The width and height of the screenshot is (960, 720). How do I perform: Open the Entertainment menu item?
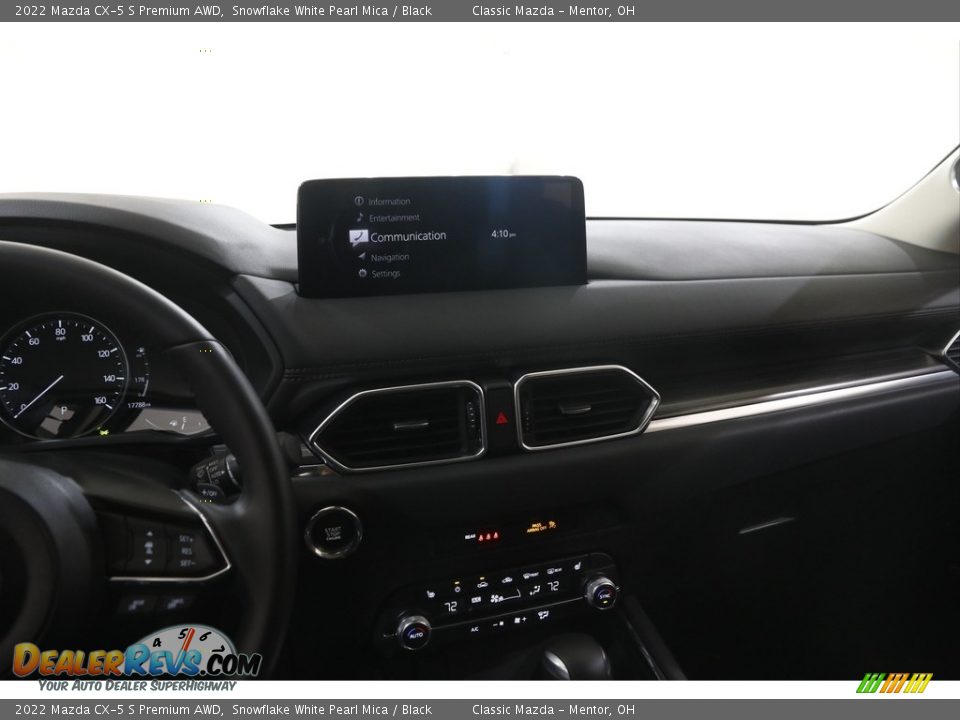pos(394,218)
